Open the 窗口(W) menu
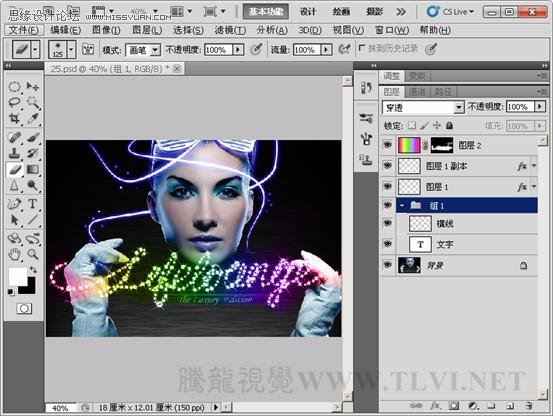 [x=392, y=30]
